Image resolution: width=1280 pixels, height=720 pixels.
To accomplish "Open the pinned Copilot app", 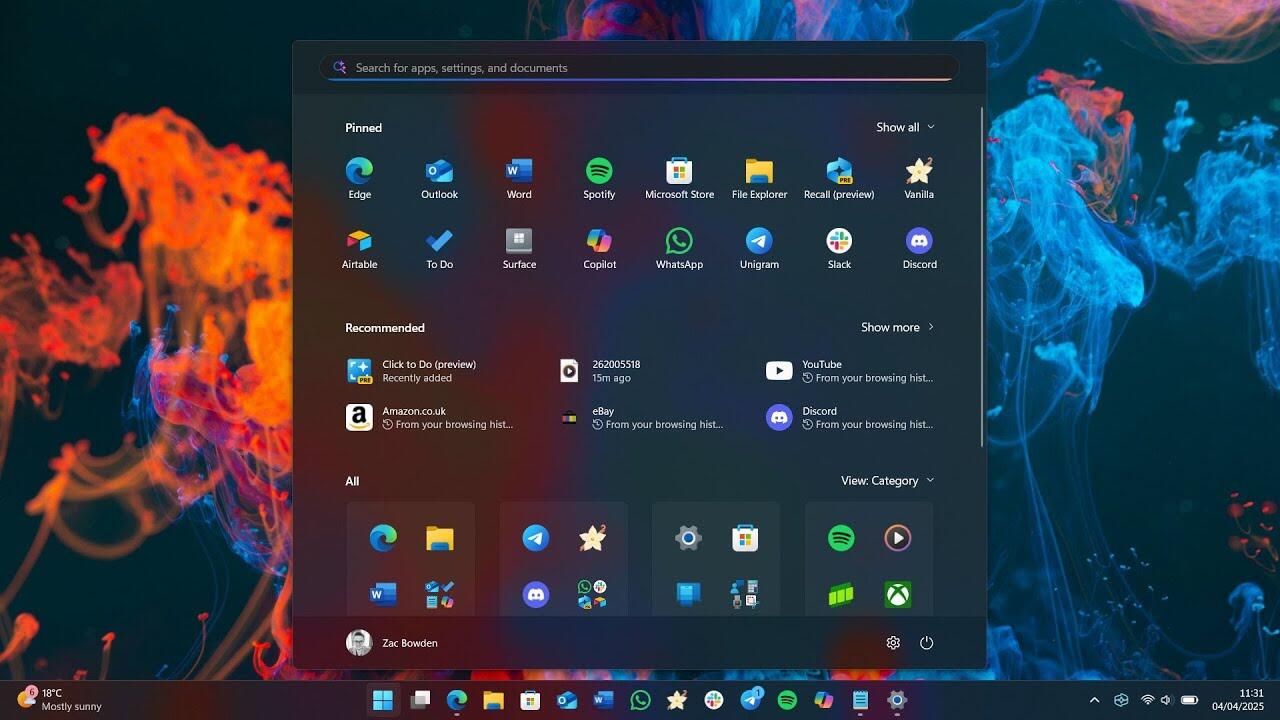I will click(x=599, y=249).
